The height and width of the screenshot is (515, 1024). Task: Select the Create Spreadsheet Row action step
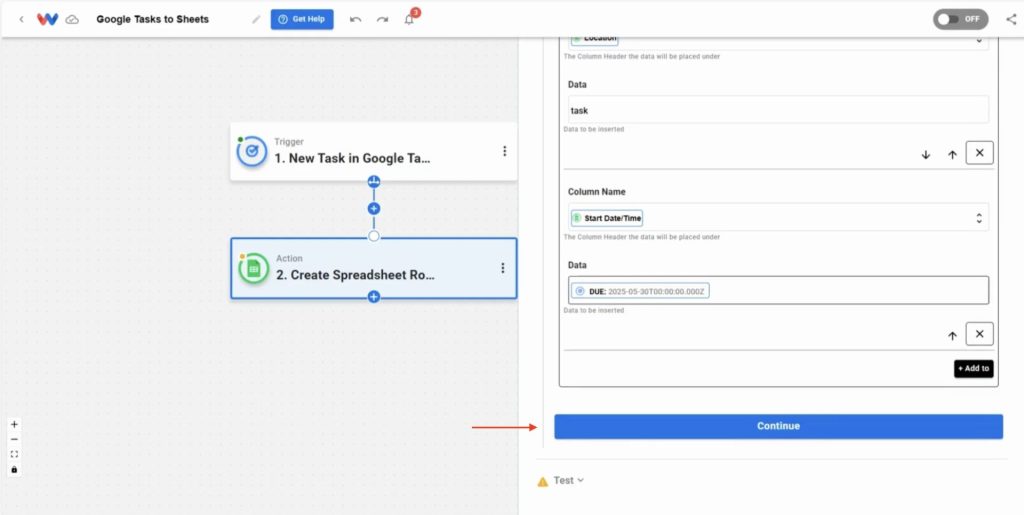tap(374, 268)
